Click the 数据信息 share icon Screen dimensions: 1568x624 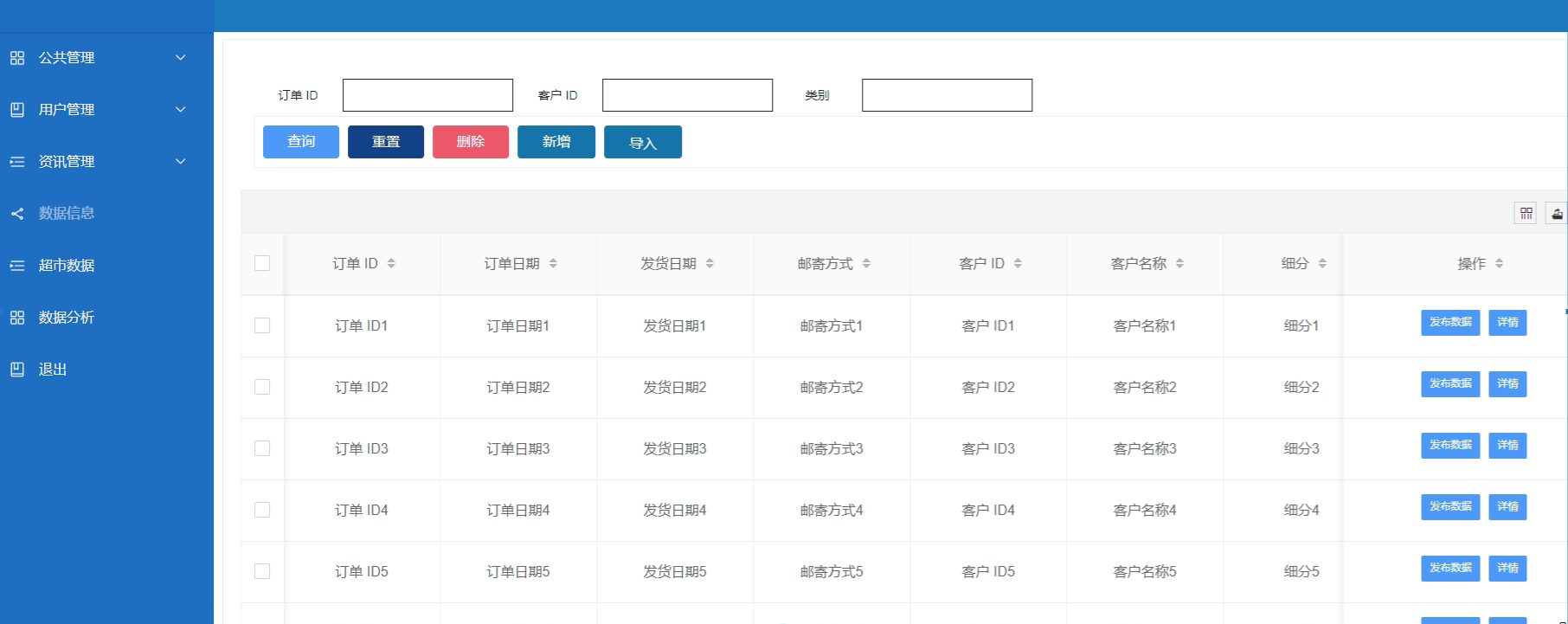17,214
